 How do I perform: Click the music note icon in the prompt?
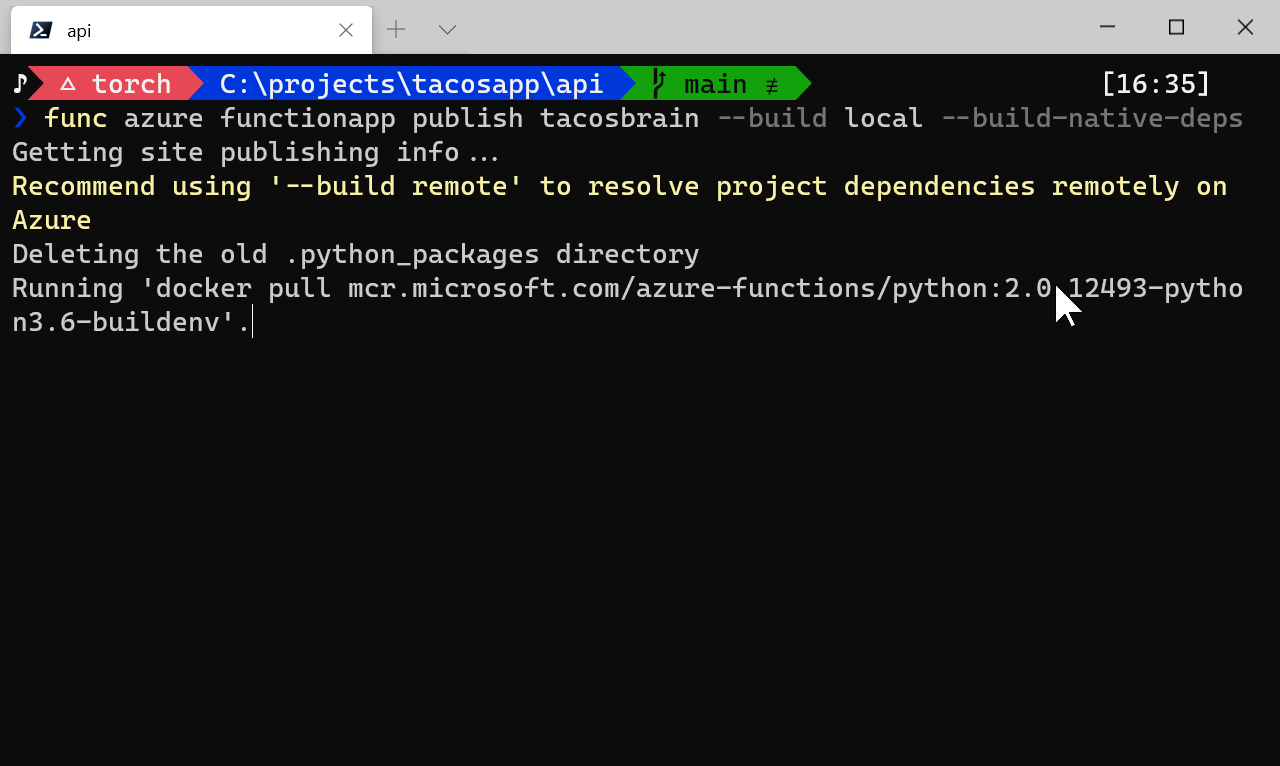[x=19, y=84]
